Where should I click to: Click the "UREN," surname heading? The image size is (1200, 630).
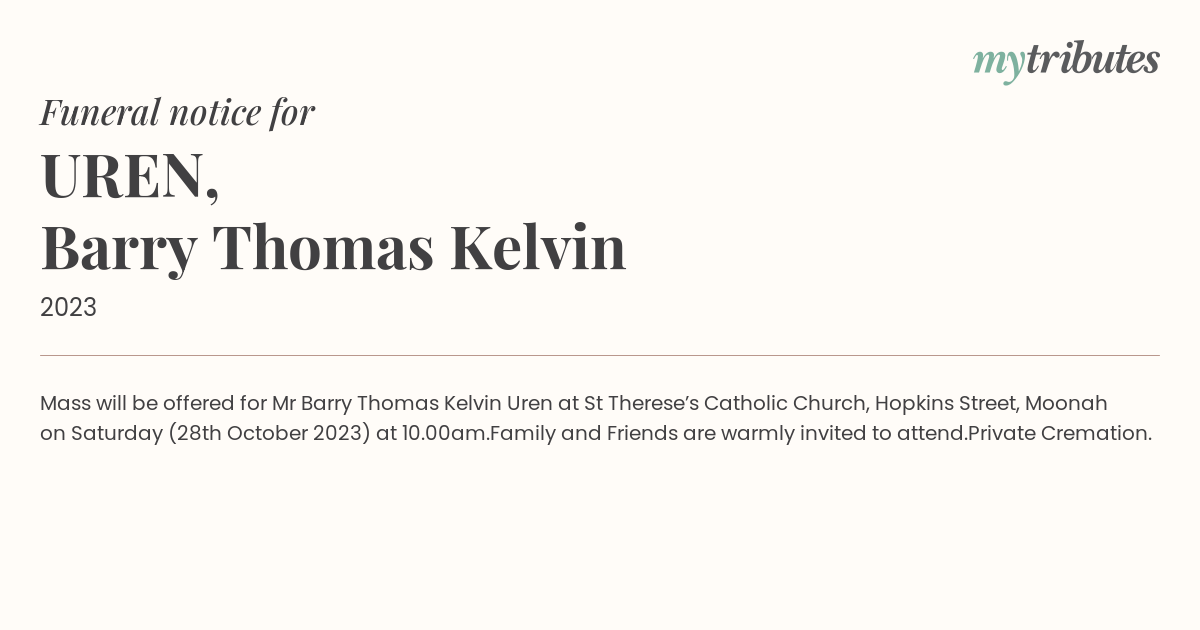pos(130,177)
